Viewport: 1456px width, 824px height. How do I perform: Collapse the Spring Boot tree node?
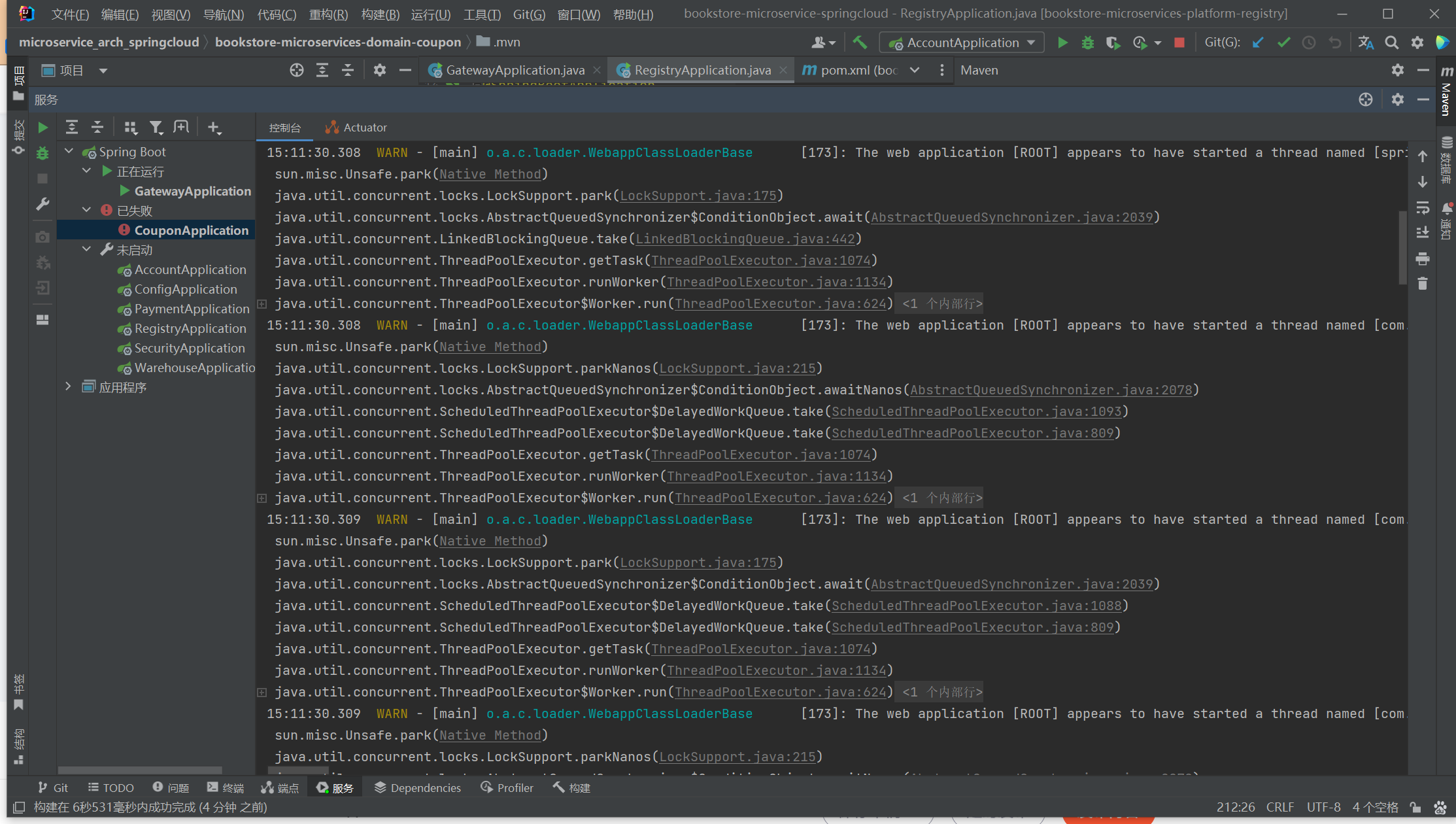(x=69, y=152)
